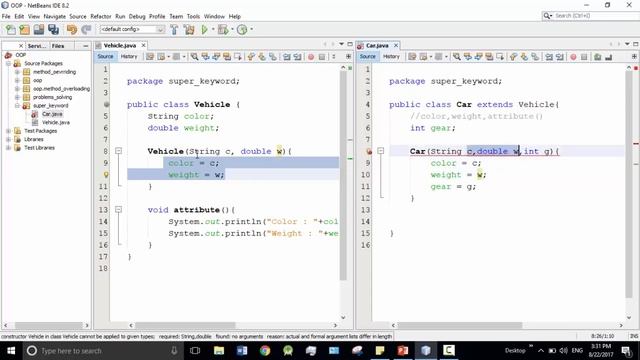
Task: Open Google Chrome from the taskbar
Action: coord(265,350)
